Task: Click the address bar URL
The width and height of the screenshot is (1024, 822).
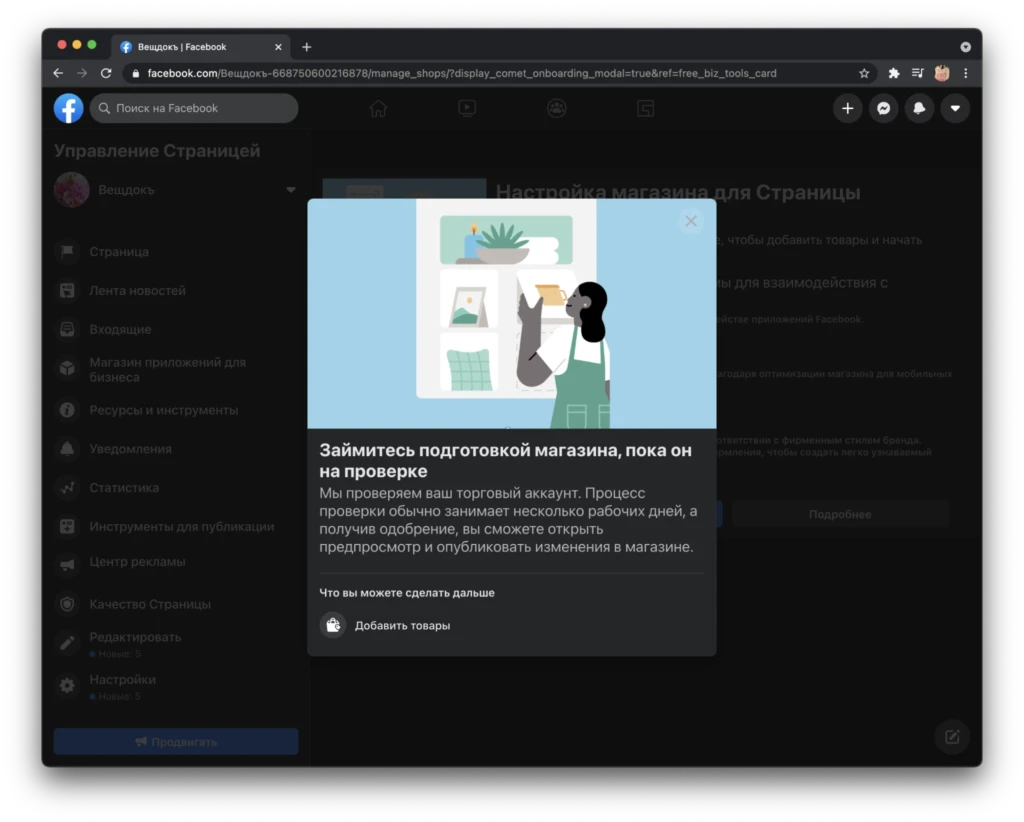Action: (462, 73)
